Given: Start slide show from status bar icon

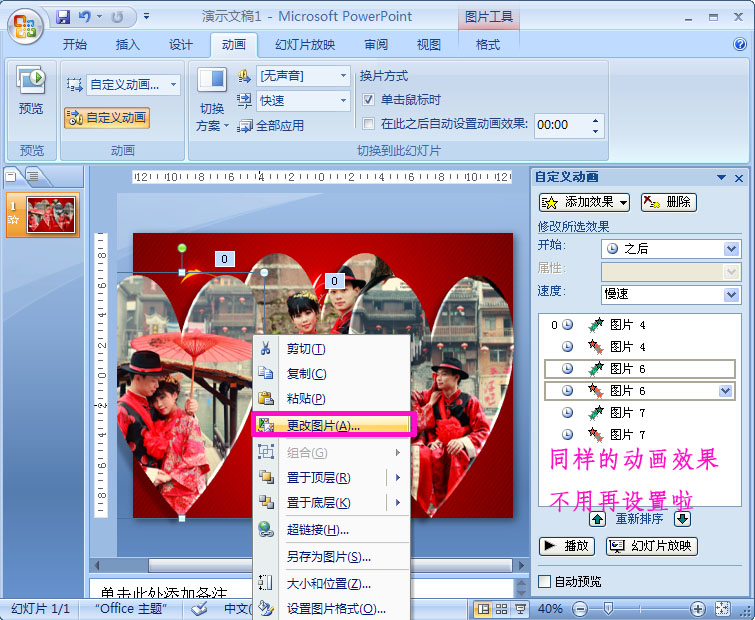Looking at the screenshot, I should pyautogui.click(x=520, y=609).
